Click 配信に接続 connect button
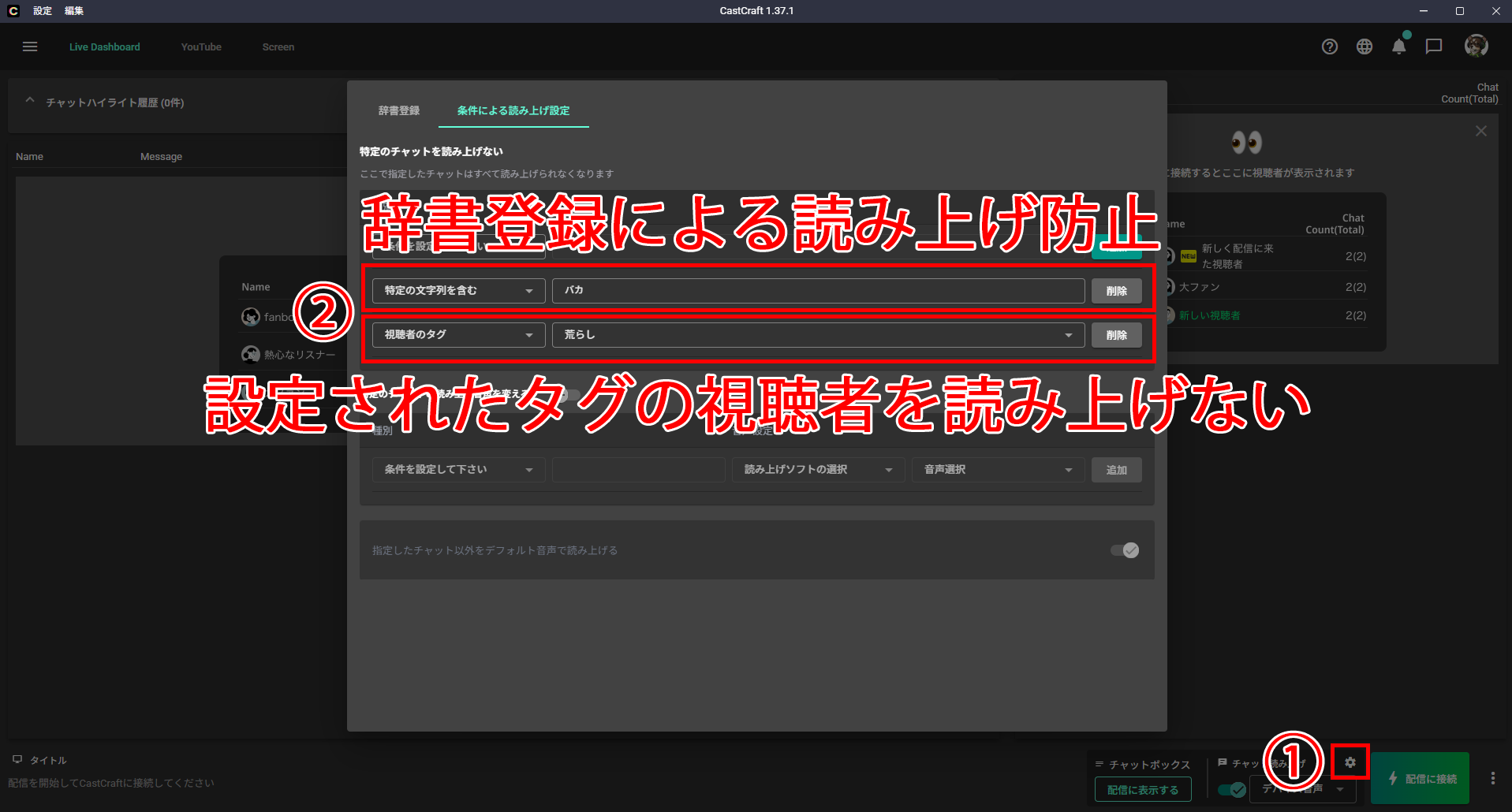Image resolution: width=1512 pixels, height=812 pixels. point(1421,778)
